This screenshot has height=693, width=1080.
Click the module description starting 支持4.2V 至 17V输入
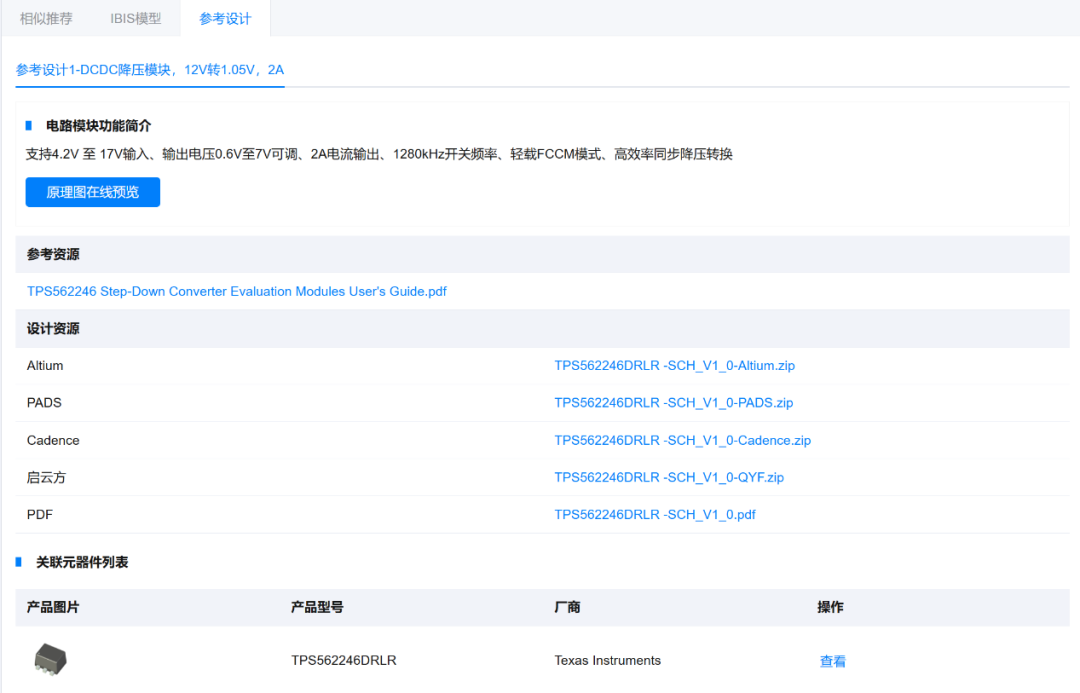tap(379, 154)
